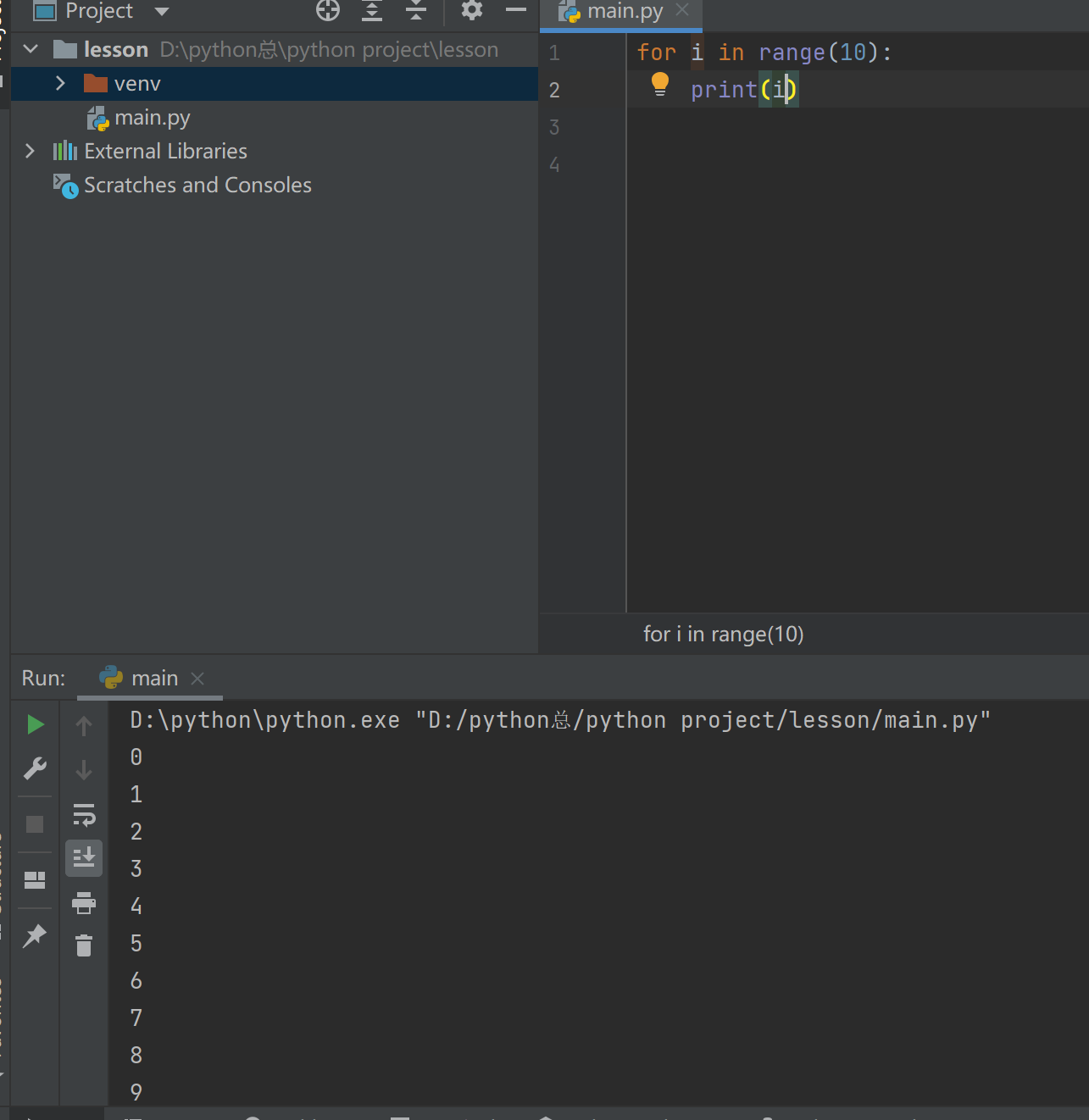This screenshot has width=1089, height=1120.
Task: Click output line '0' in console
Action: point(136,757)
